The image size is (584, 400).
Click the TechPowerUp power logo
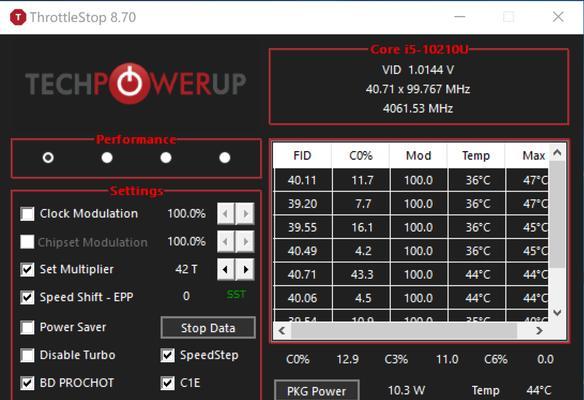pos(129,83)
